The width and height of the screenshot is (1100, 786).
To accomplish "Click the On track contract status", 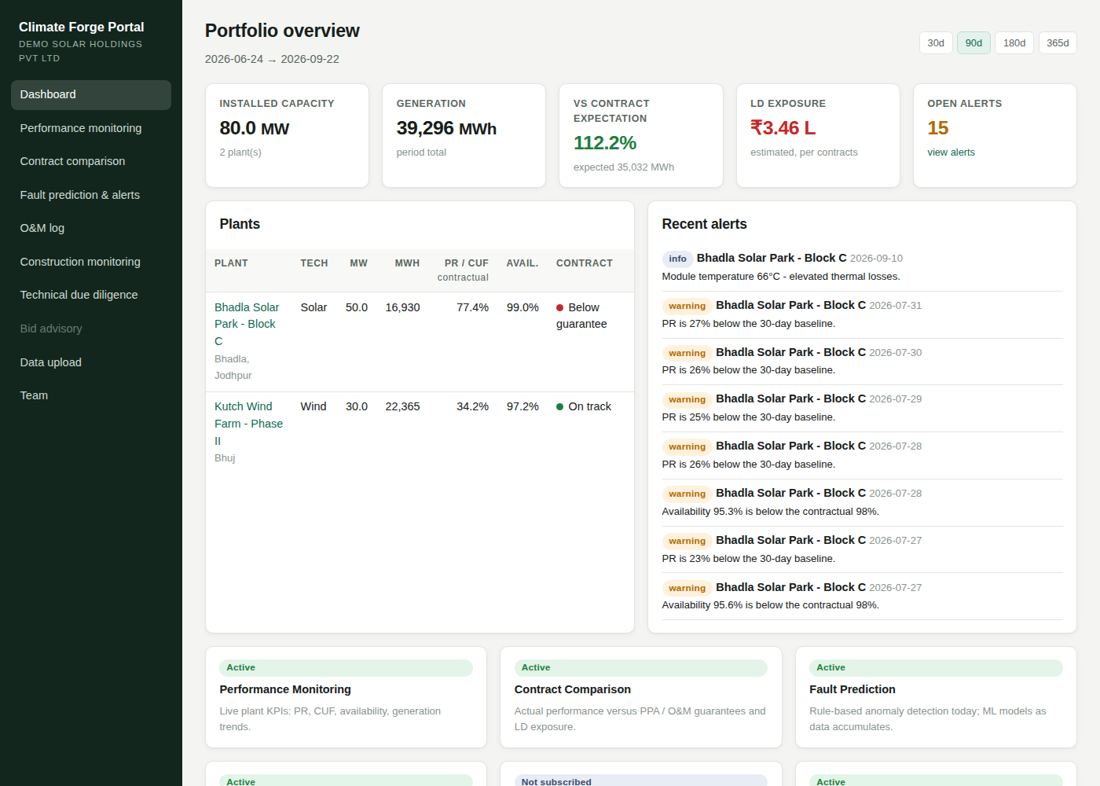I will click(584, 406).
